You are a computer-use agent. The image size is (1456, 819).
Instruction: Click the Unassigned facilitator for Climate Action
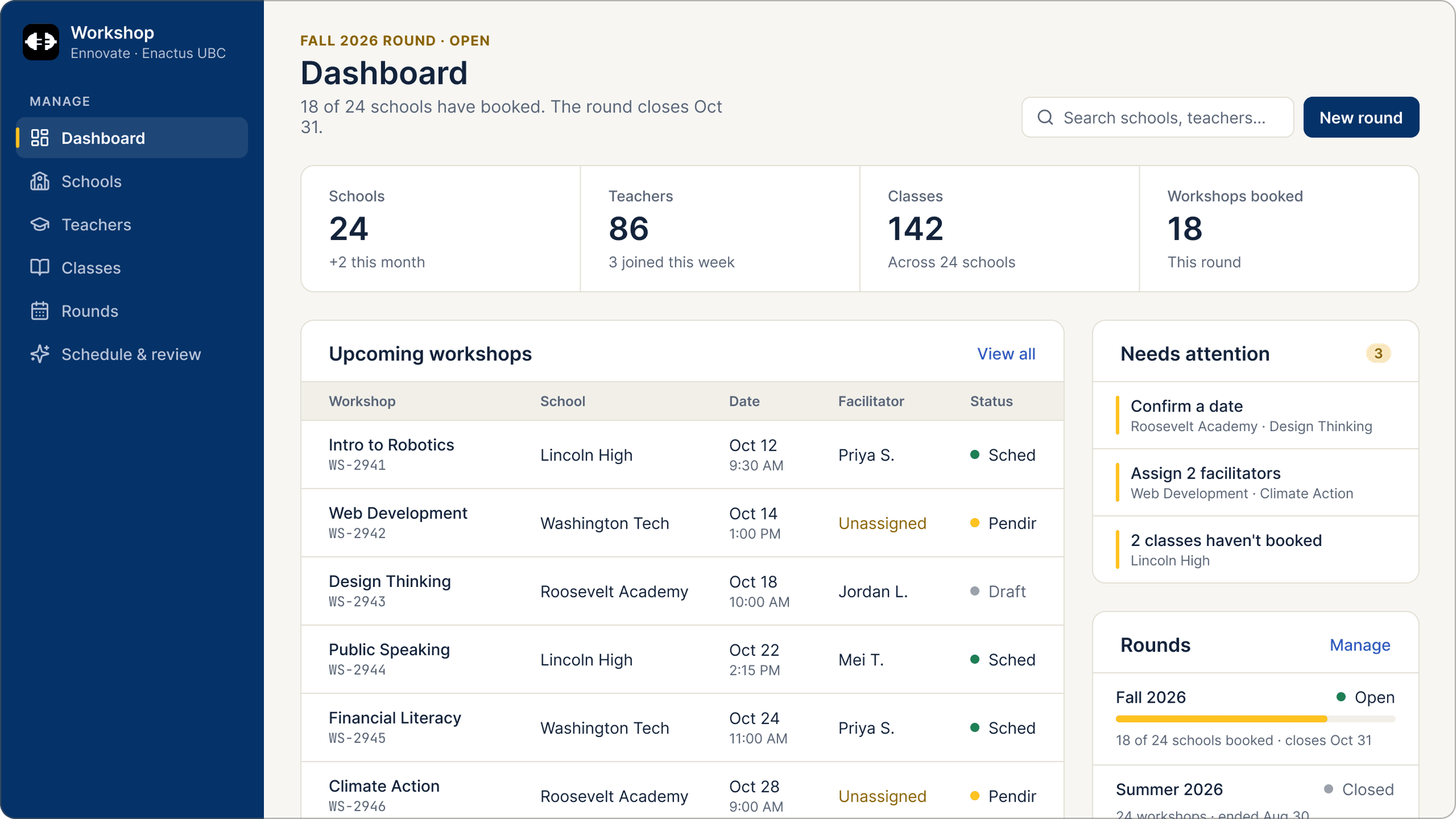882,796
